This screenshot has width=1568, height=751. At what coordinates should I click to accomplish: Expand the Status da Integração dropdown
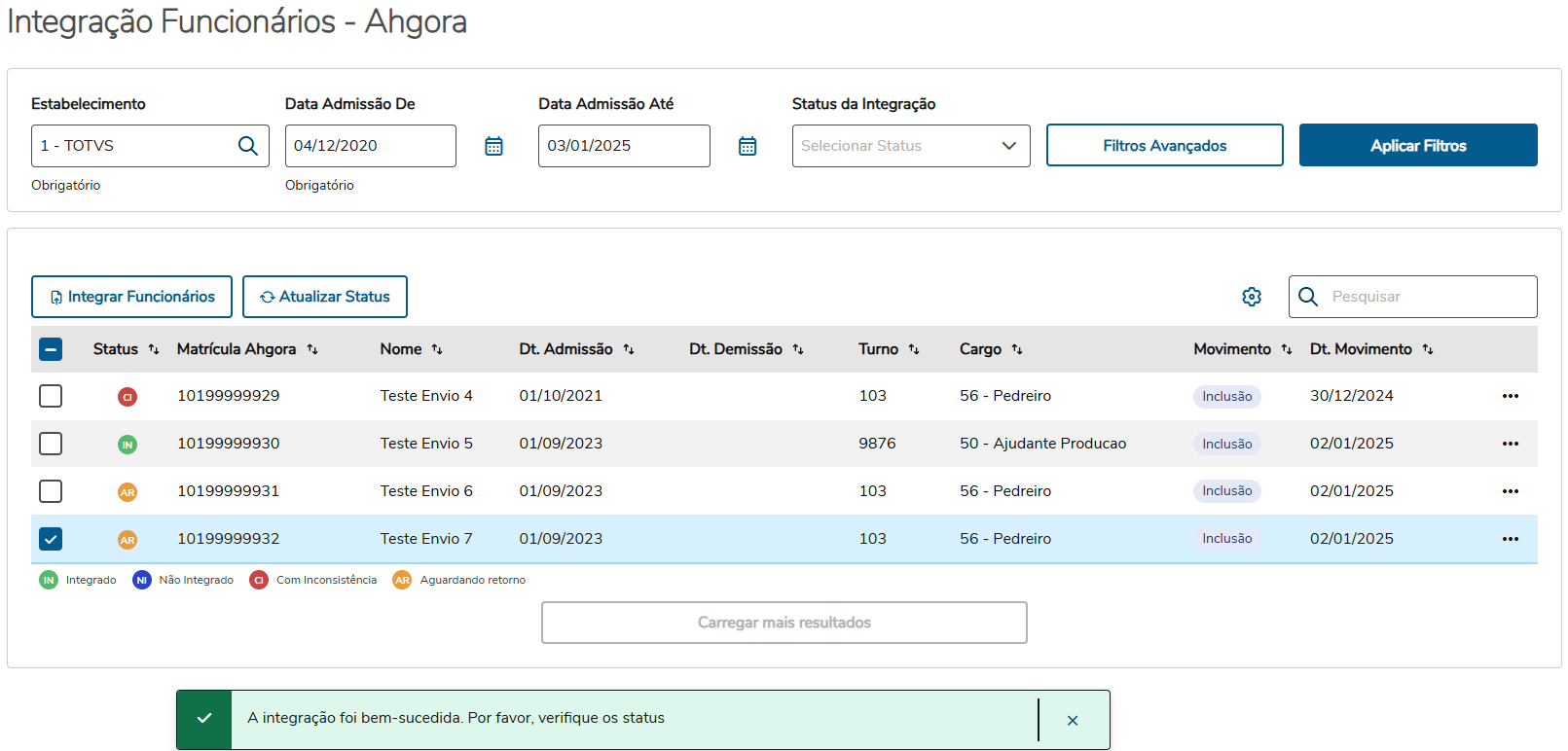click(910, 146)
